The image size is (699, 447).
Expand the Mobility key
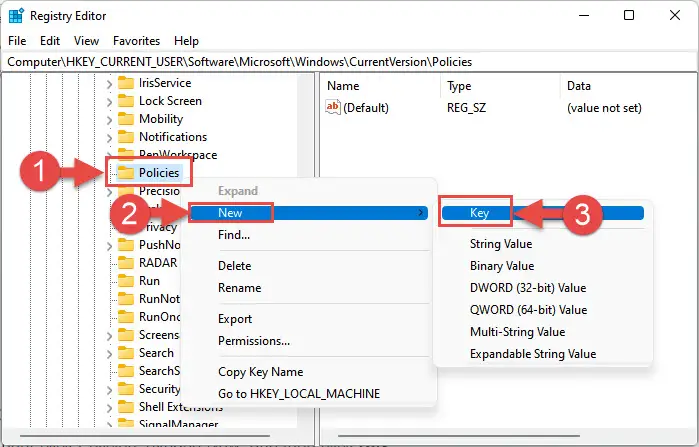pyautogui.click(x=109, y=119)
